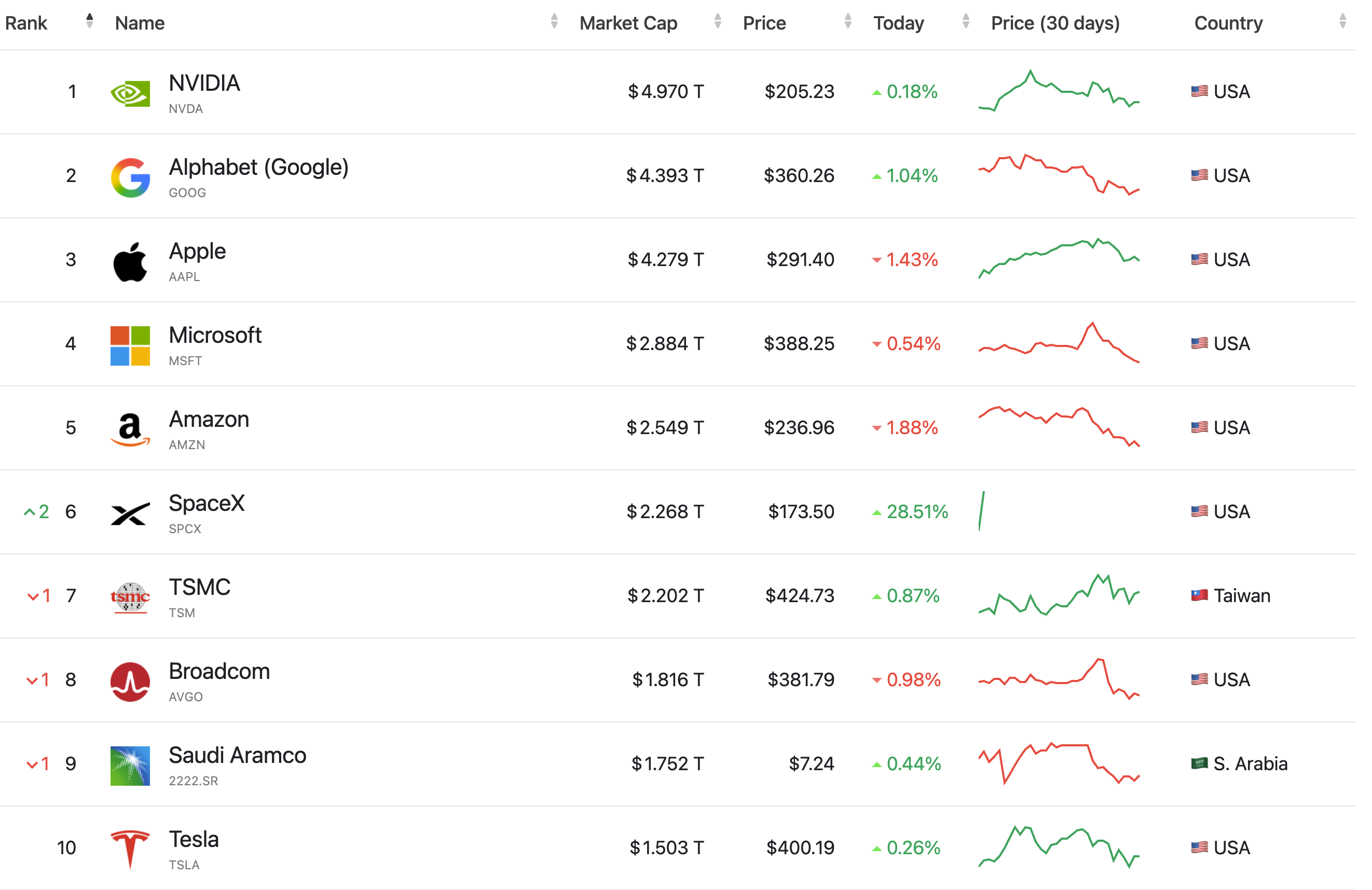The width and height of the screenshot is (1372, 890).
Task: Click the Alphabet Google logo
Action: 130,177
